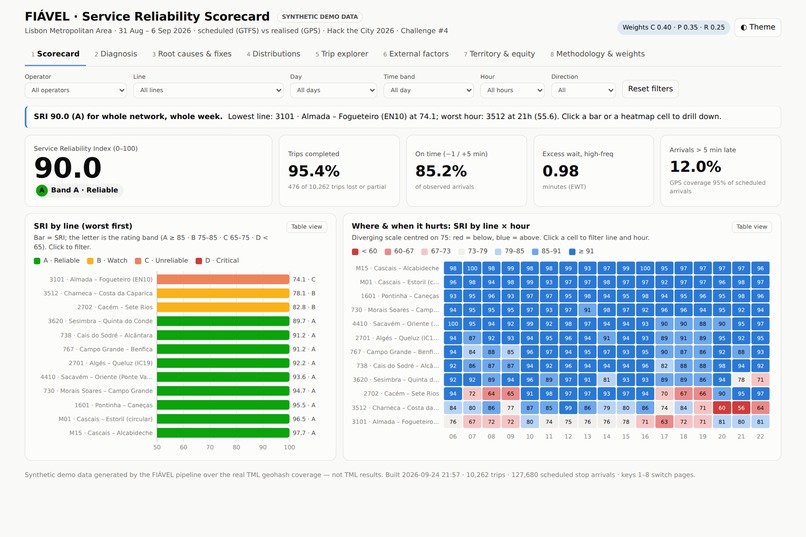Click the weights C 0.40 P 0.35 R 0.25 badge
The image size is (806, 537).
673,27
